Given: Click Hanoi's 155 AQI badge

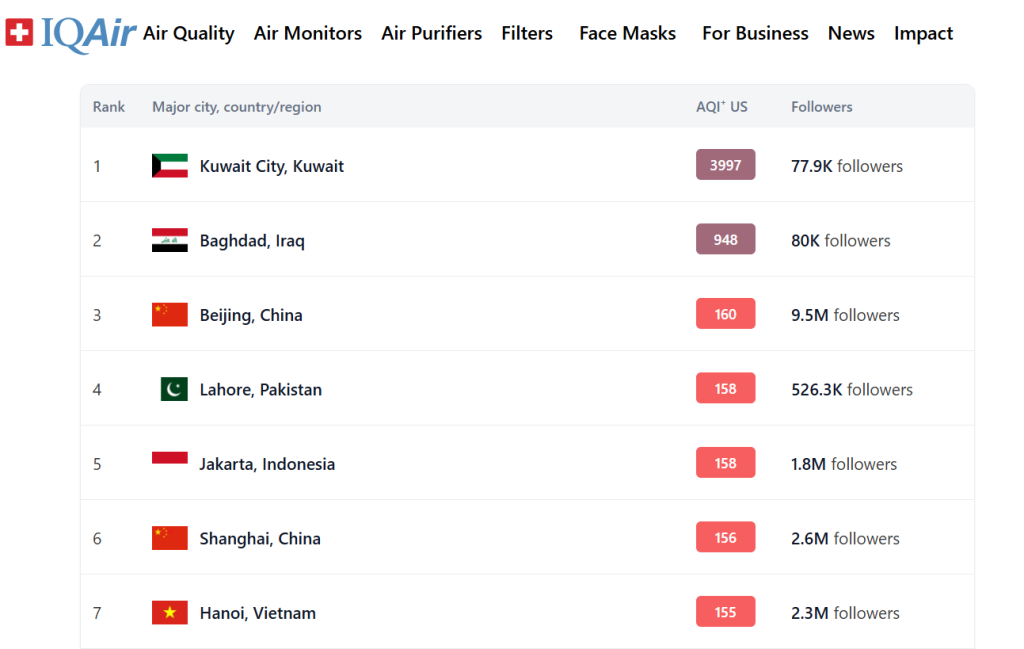Looking at the screenshot, I should (725, 612).
